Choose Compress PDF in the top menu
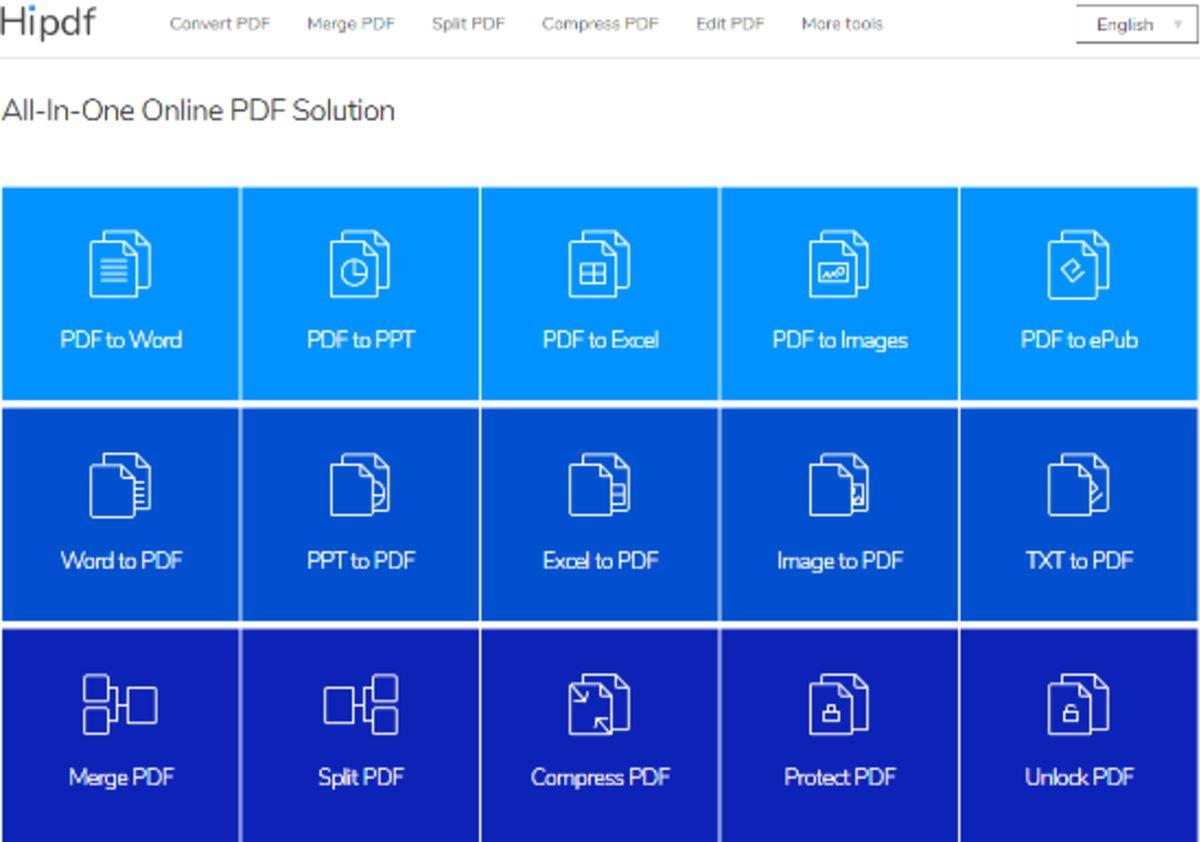This screenshot has height=842, width=1200. tap(600, 24)
